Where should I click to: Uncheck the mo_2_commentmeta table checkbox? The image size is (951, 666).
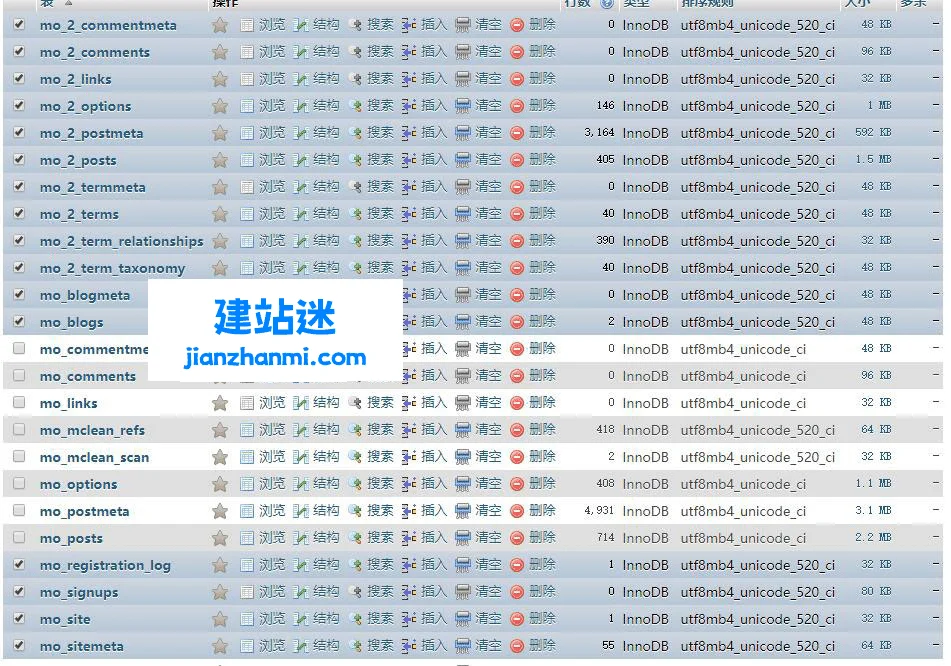click(19, 24)
